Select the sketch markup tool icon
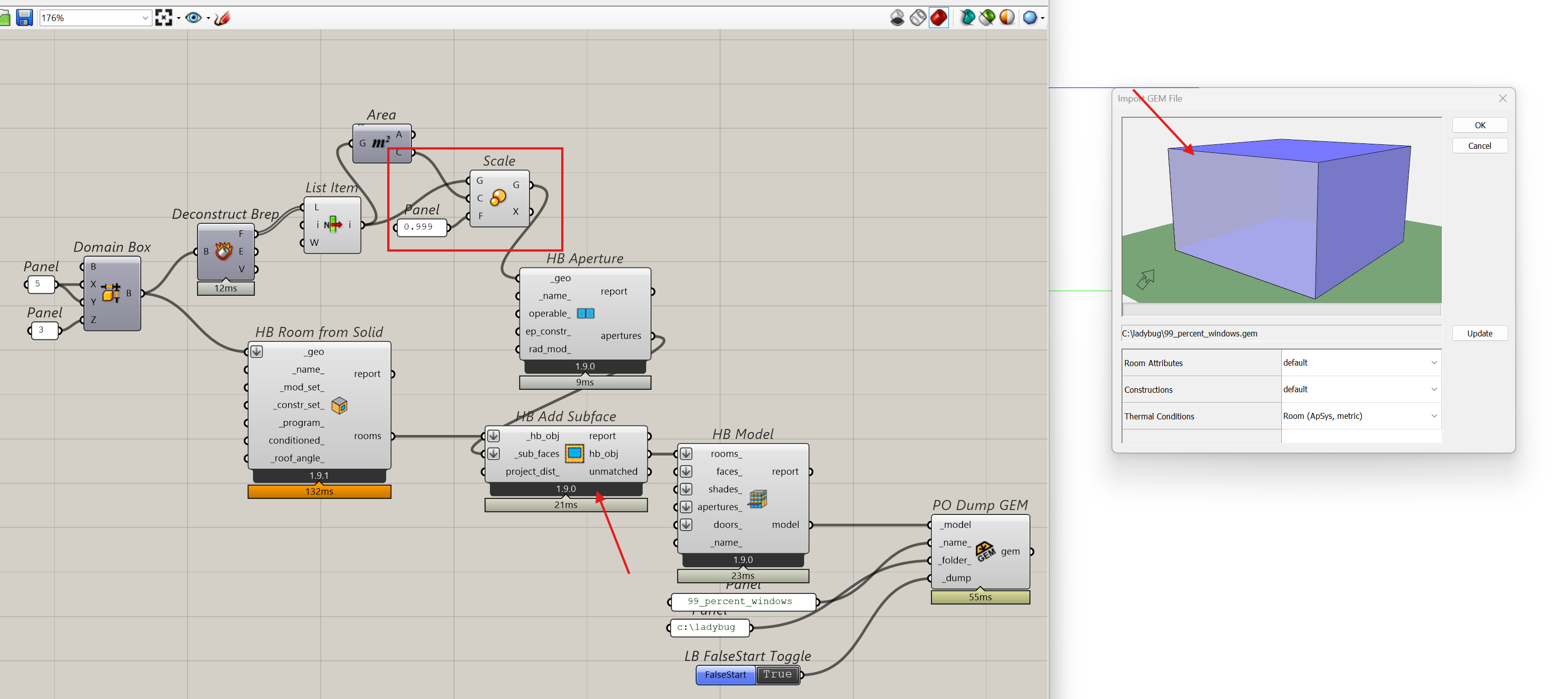1568x699 pixels. tap(222, 18)
